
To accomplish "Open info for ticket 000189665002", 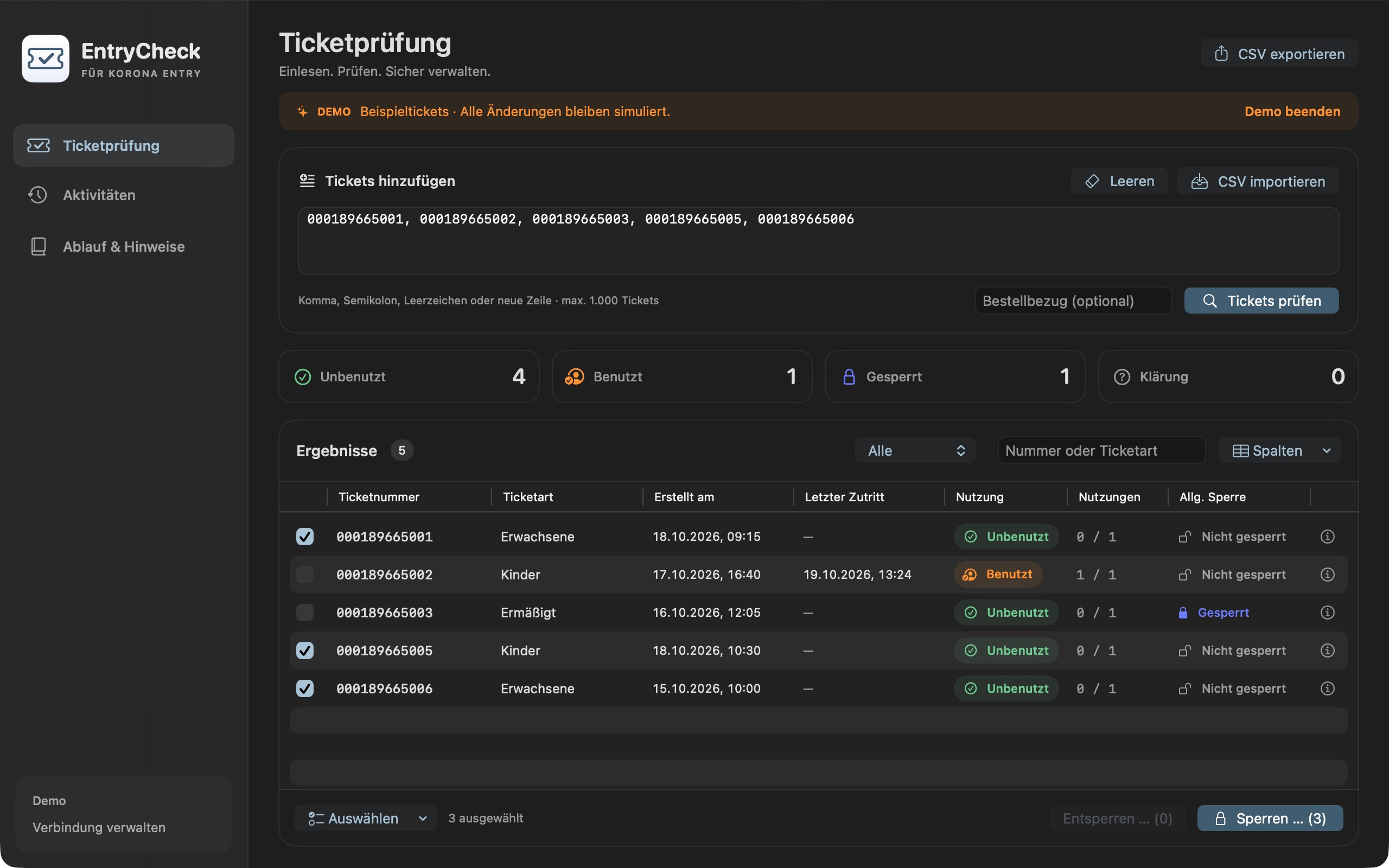I will (1327, 574).
